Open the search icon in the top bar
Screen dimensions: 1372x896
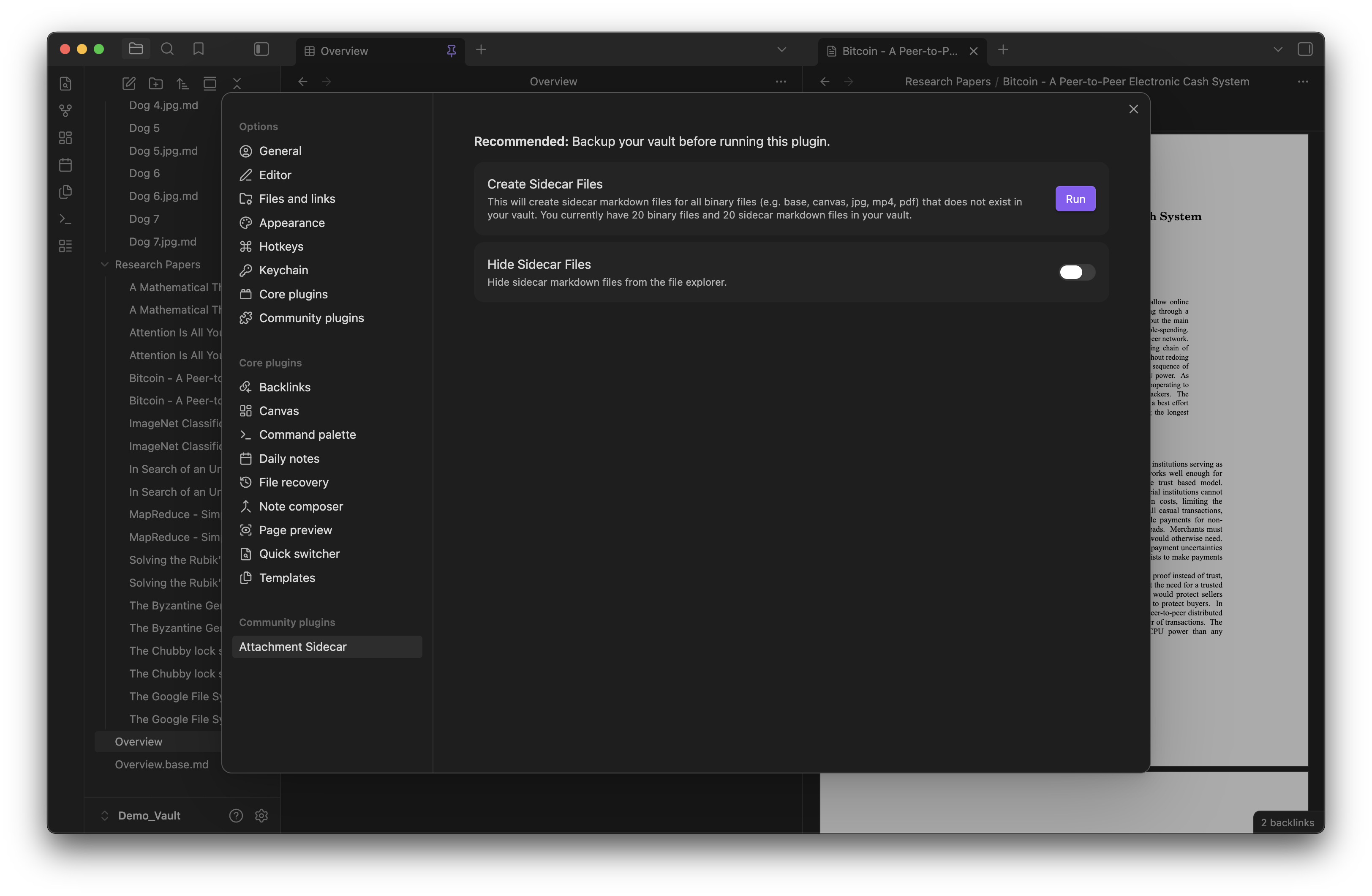tap(167, 49)
